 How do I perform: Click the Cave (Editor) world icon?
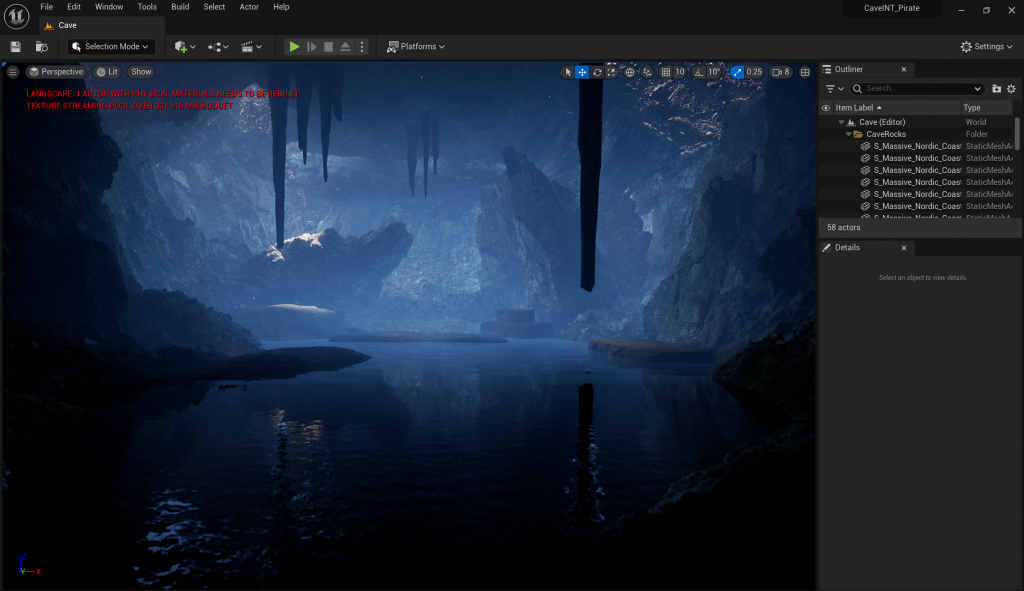click(x=851, y=122)
